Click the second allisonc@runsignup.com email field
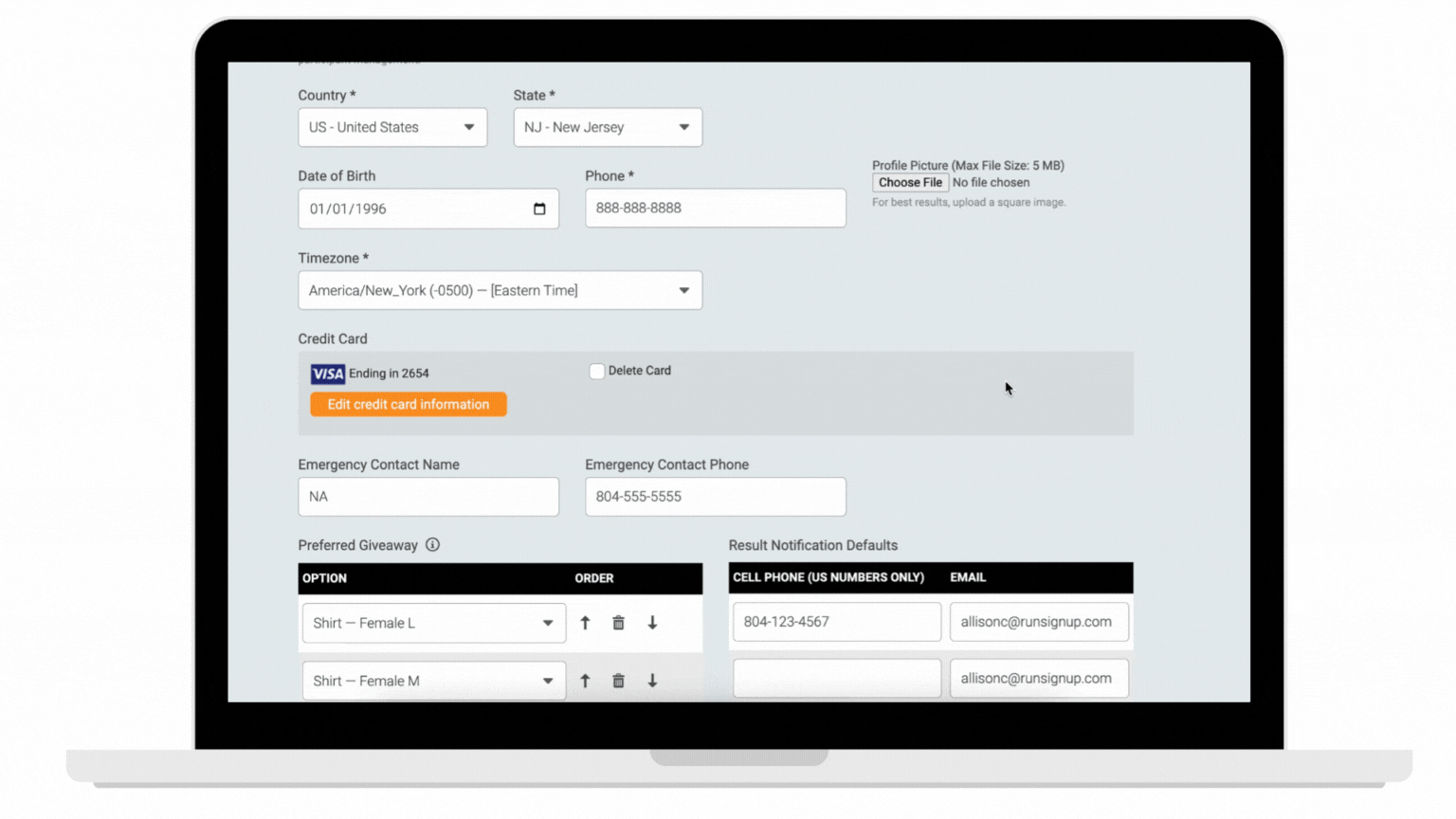This screenshot has height=819, width=1456. click(1039, 679)
